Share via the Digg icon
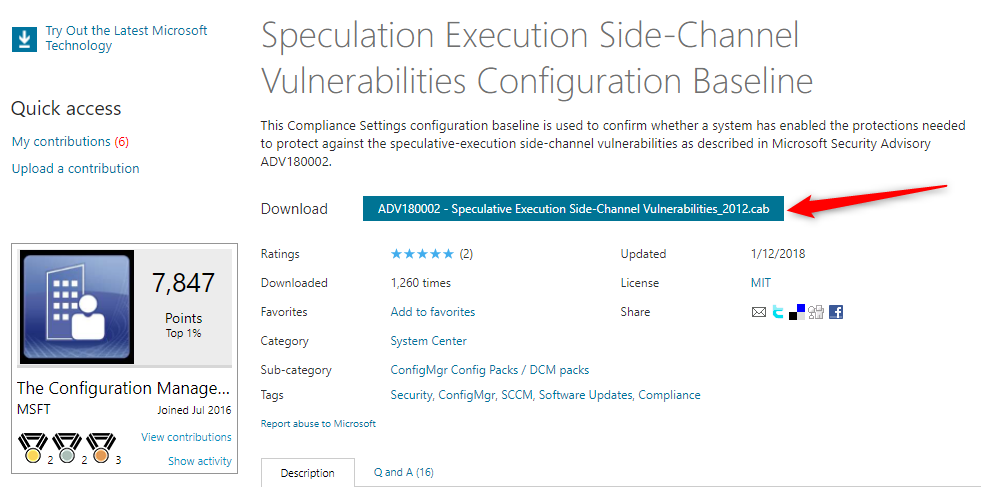Screen dimensions: 998x497 click(816, 312)
